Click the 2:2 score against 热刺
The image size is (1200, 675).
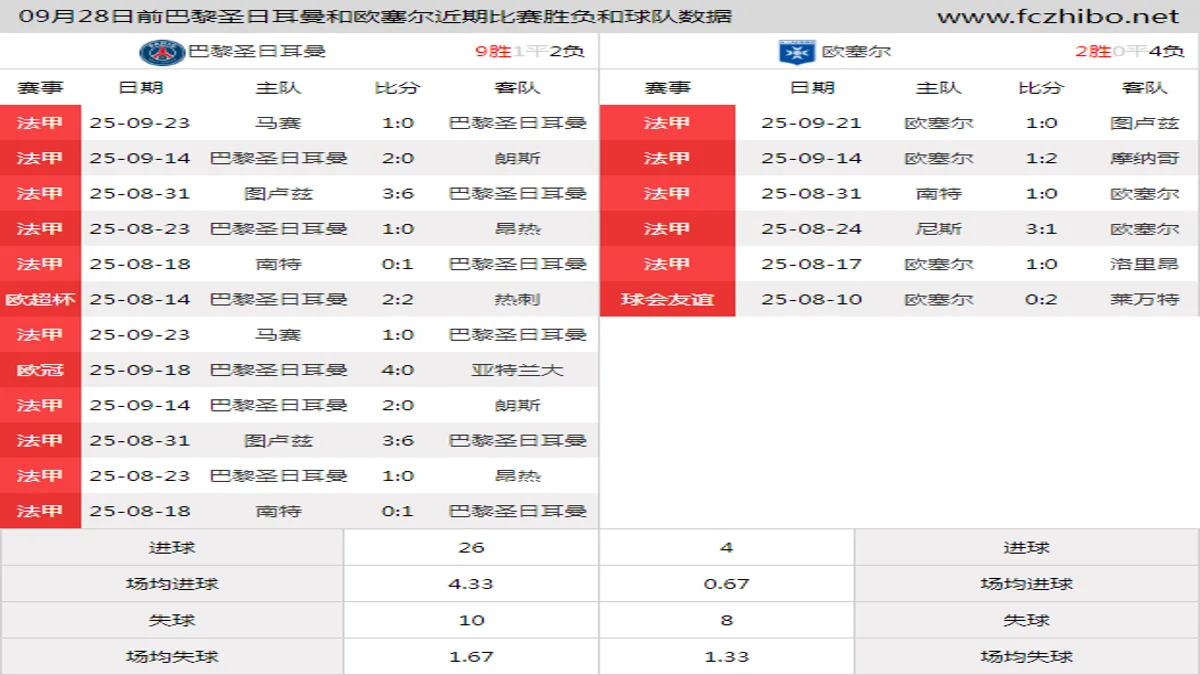pyautogui.click(x=397, y=299)
